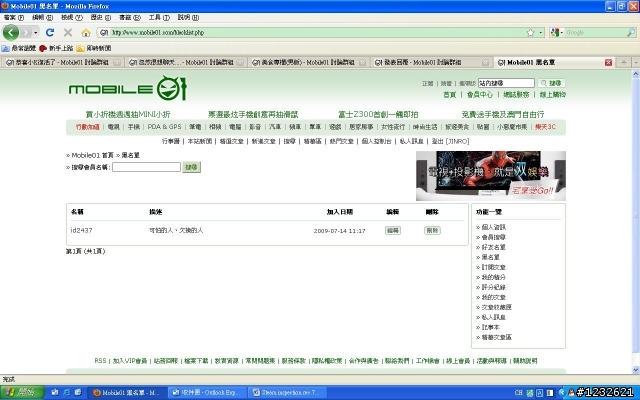Switch to the second tab ending 聊天
The width and height of the screenshot is (640, 400).
pos(186,62)
